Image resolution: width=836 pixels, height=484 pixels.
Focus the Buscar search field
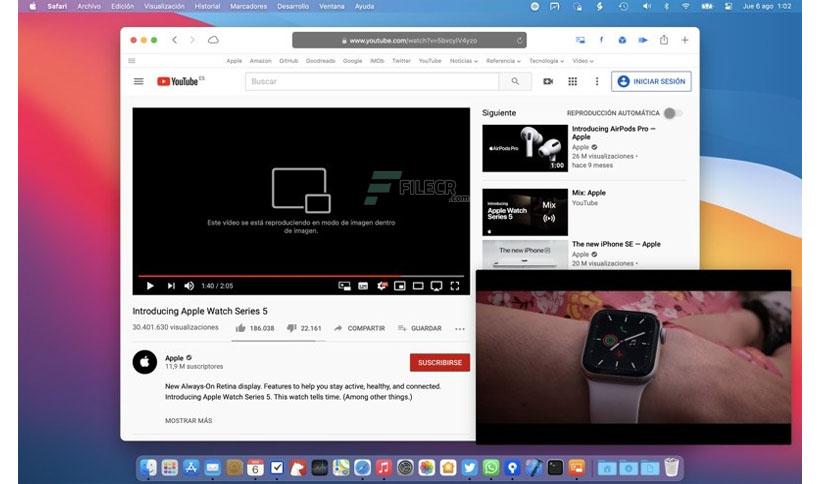[x=372, y=82]
